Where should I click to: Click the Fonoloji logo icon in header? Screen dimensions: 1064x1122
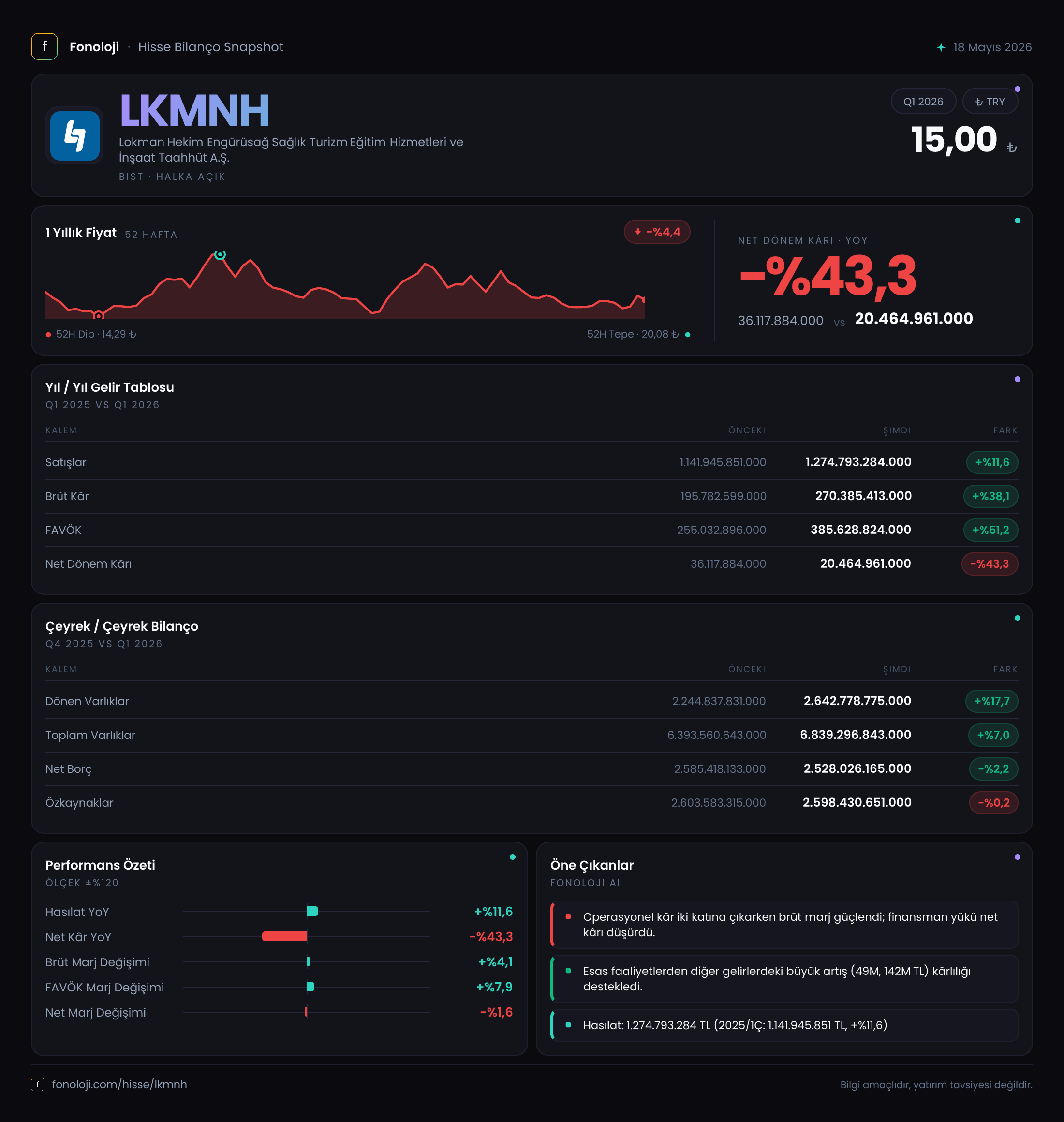click(x=44, y=46)
